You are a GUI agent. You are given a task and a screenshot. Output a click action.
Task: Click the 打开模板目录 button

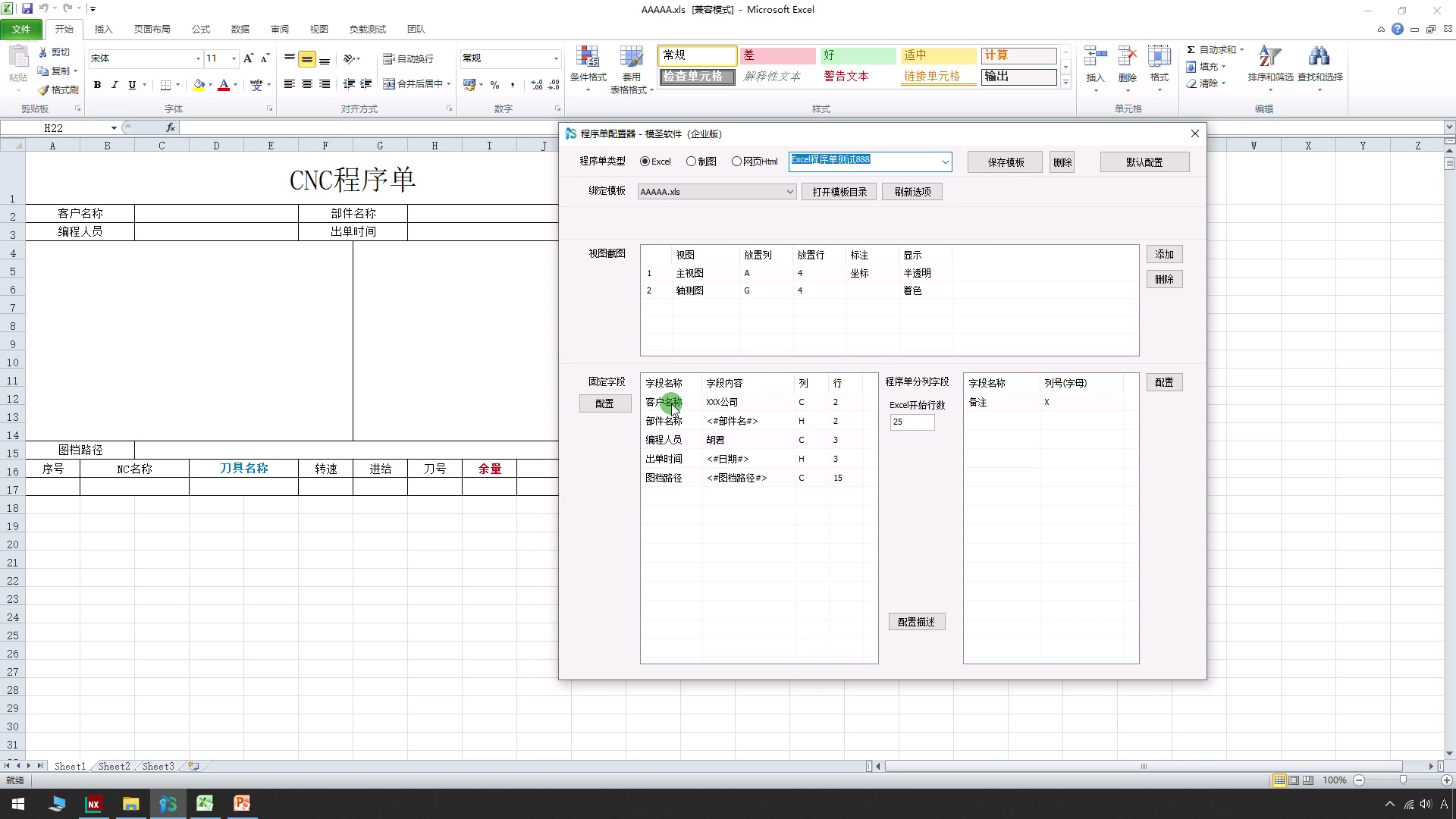(839, 192)
